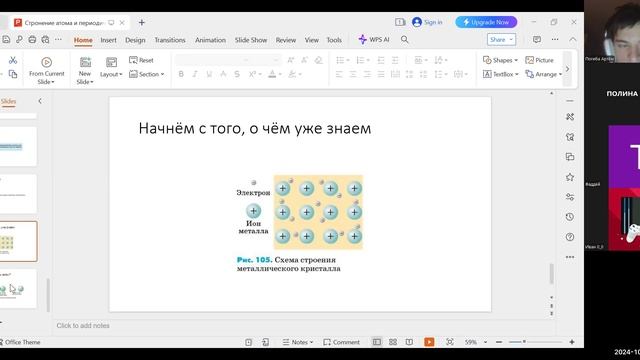
Task: Open the side panel settings sliders icon
Action: tap(570, 197)
